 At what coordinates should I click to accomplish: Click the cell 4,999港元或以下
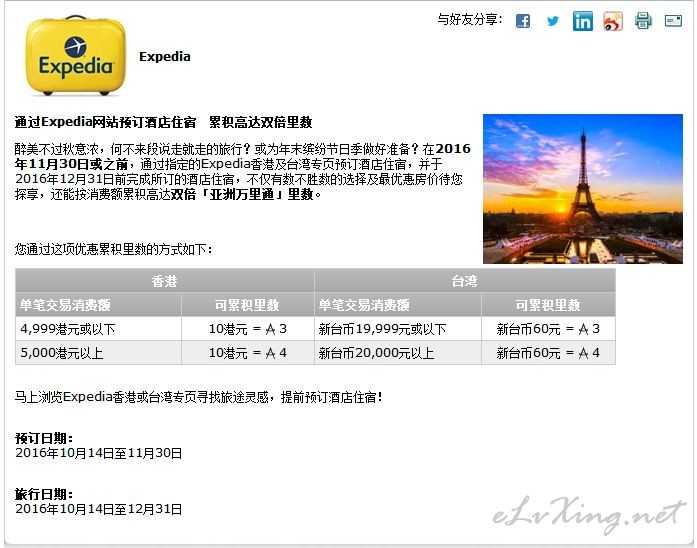coord(98,329)
